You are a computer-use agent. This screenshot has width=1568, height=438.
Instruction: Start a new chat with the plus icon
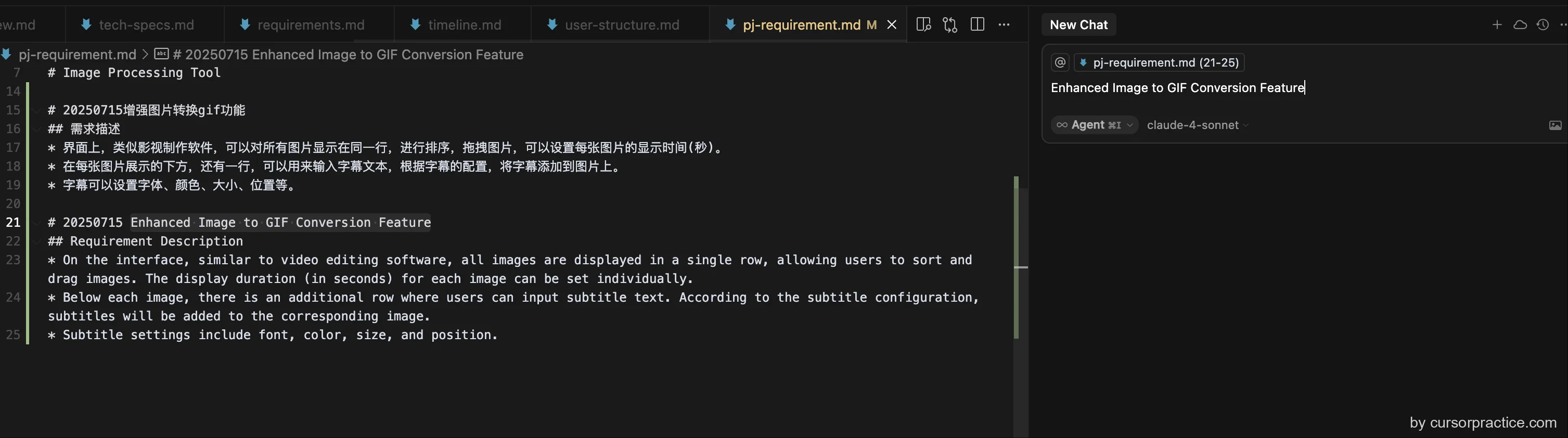(x=1497, y=24)
